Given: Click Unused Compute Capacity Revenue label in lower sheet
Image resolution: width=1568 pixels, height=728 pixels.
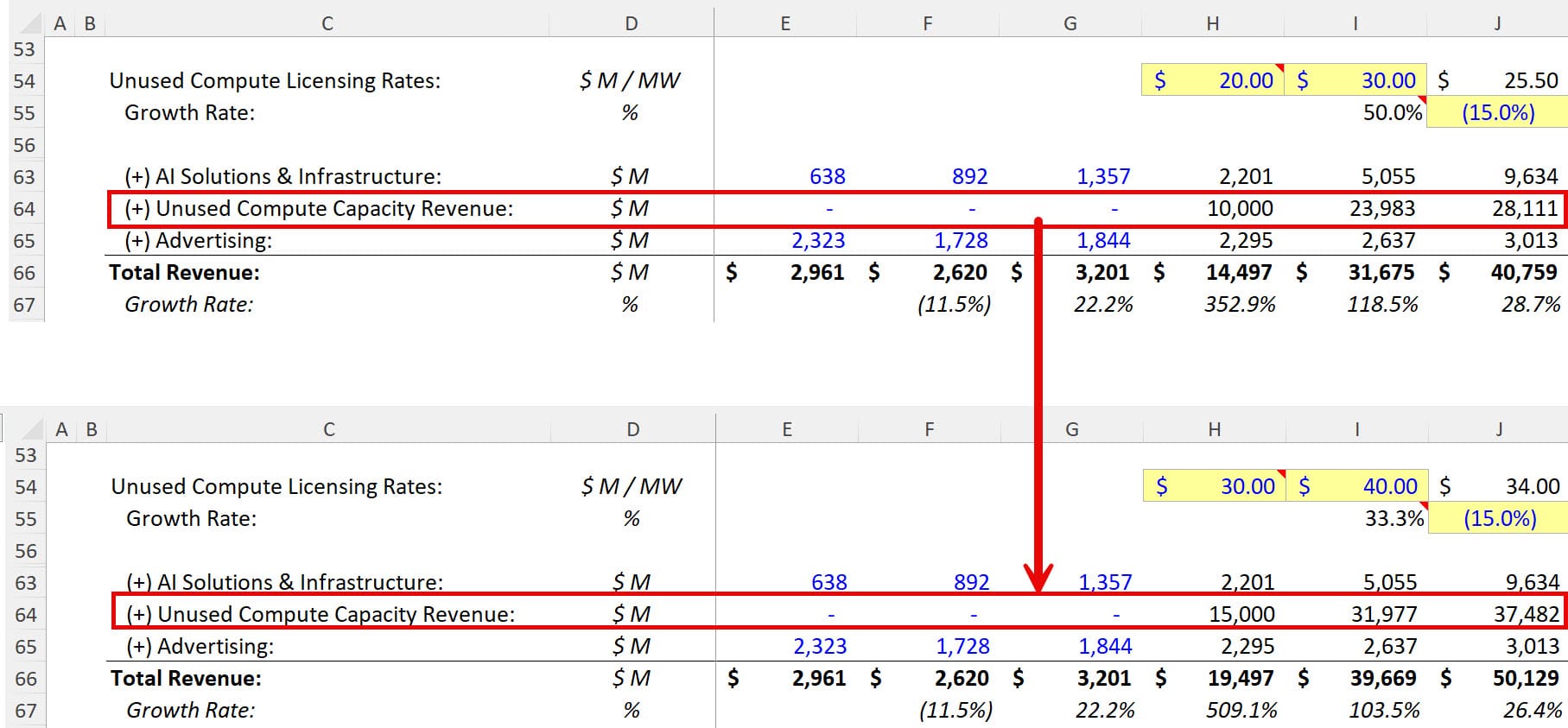Looking at the screenshot, I should click(x=321, y=614).
